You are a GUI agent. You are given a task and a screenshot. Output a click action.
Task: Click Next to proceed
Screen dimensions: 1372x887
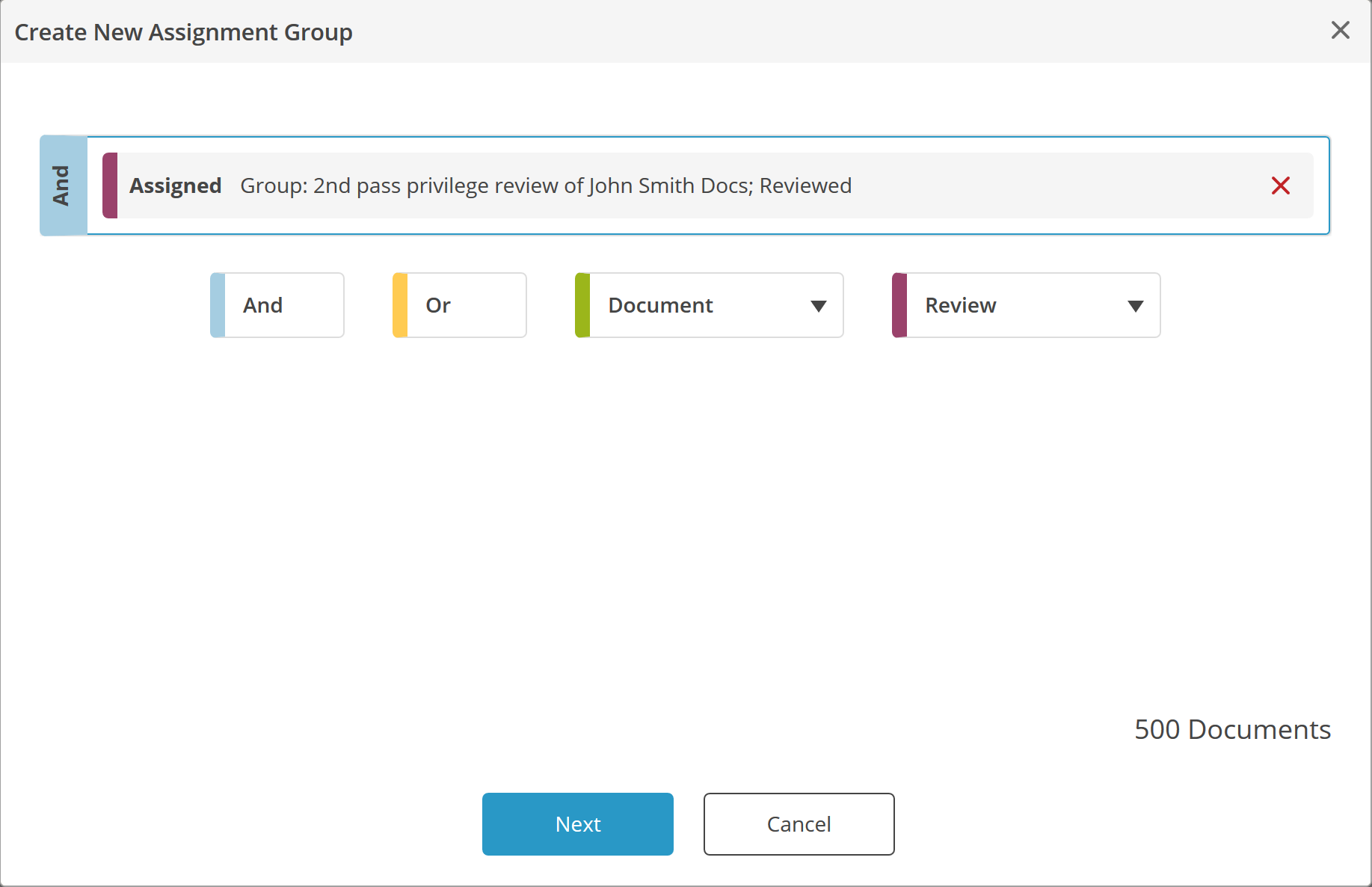577,823
